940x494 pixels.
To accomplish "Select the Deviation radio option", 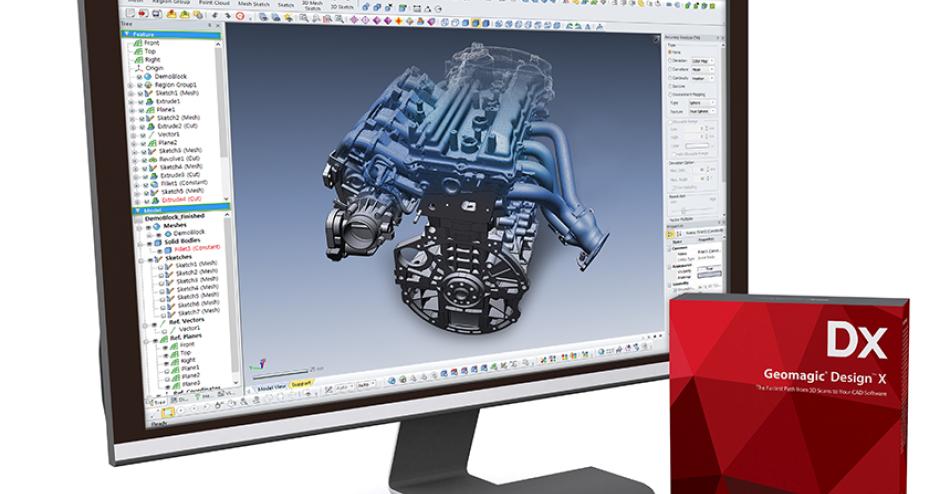I will (x=671, y=62).
